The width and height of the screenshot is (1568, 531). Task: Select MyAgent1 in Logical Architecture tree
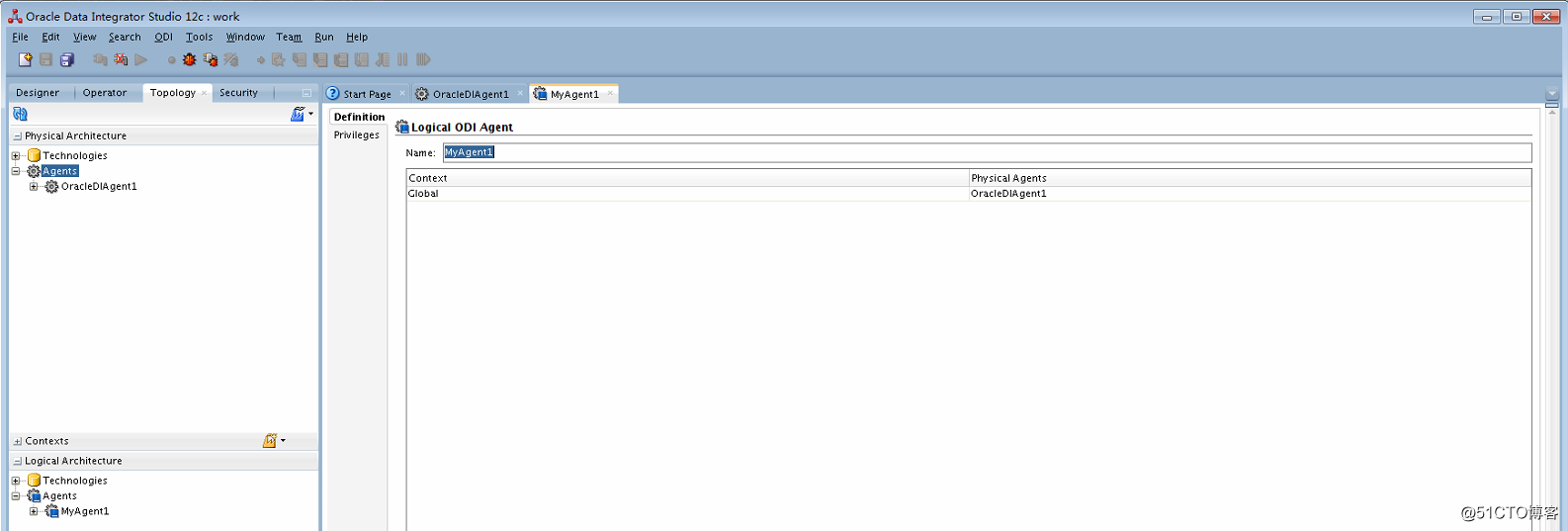click(85, 511)
